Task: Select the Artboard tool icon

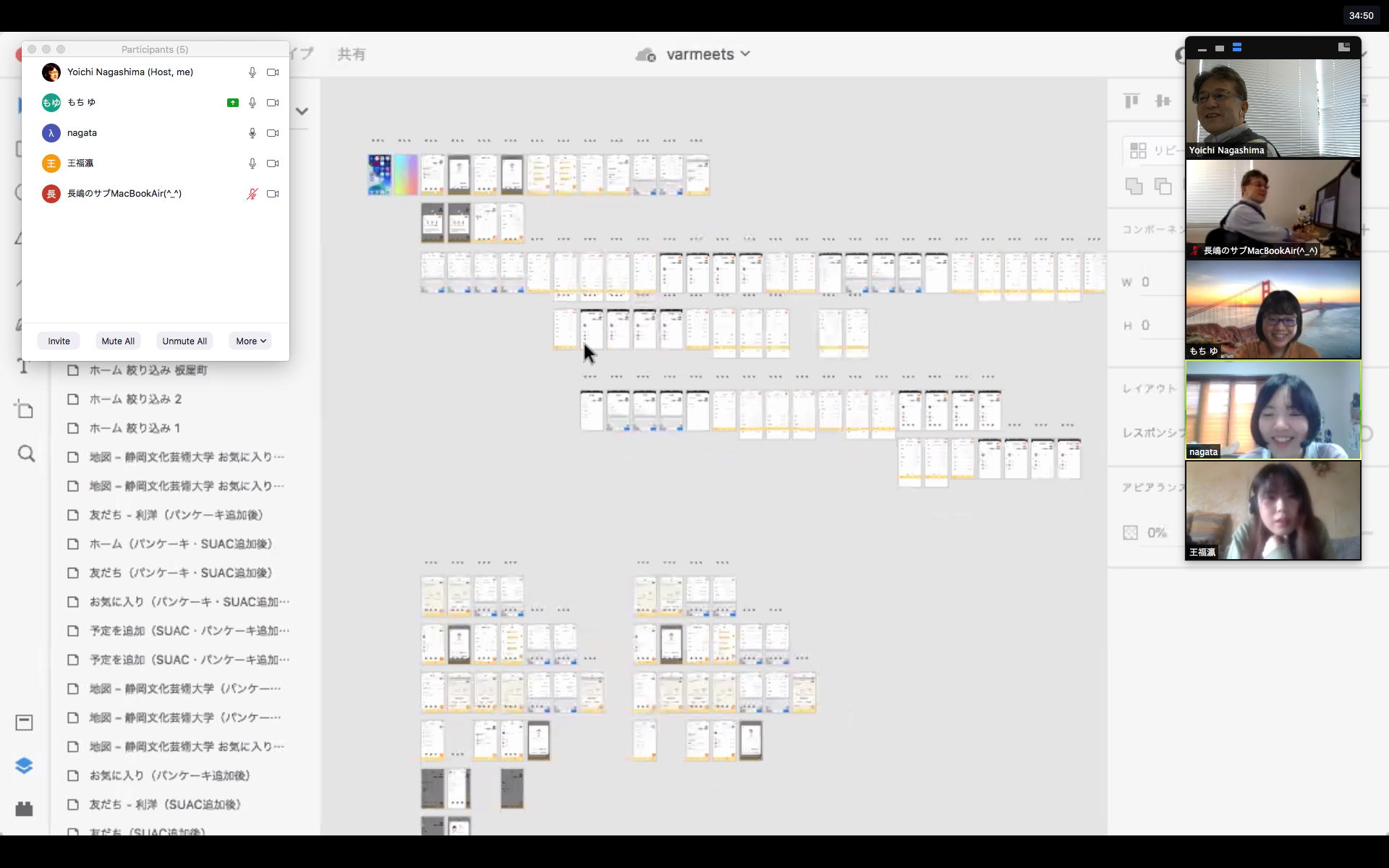Action: [x=25, y=409]
